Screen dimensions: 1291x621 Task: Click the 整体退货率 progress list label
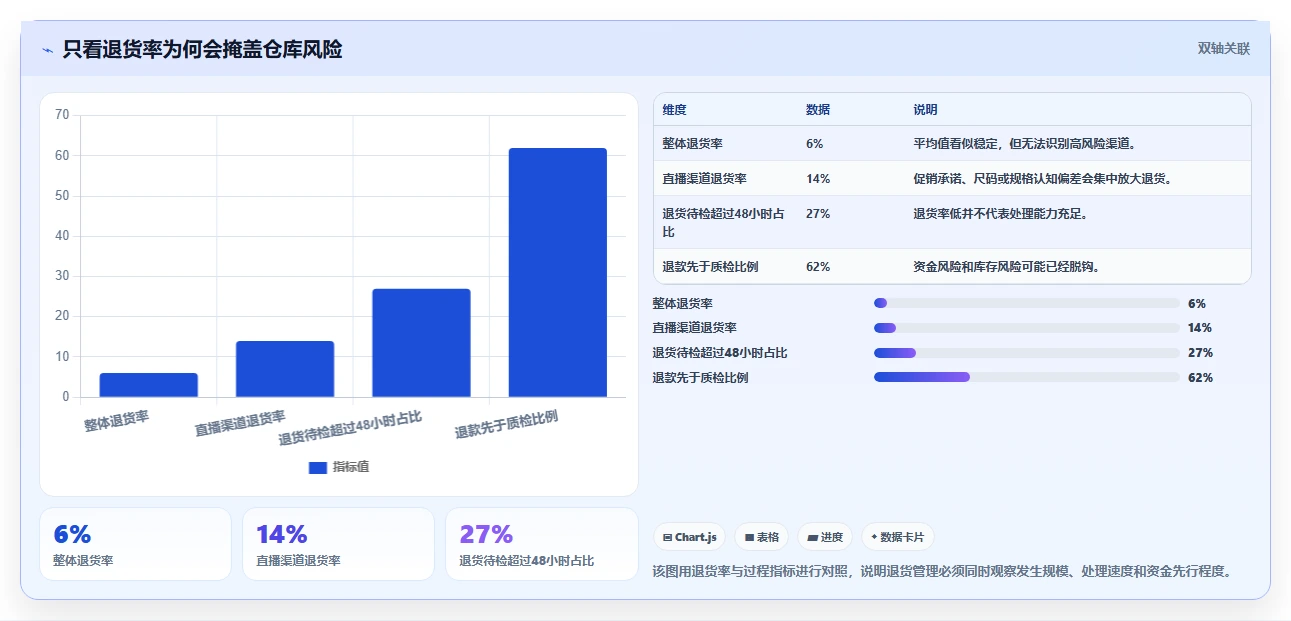tap(683, 304)
